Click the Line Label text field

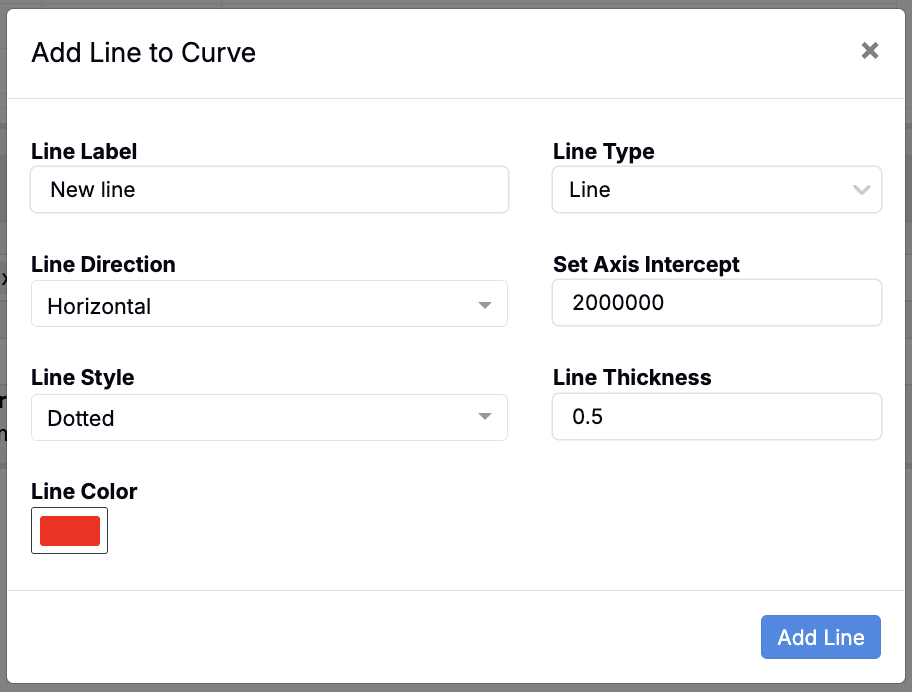tap(270, 190)
